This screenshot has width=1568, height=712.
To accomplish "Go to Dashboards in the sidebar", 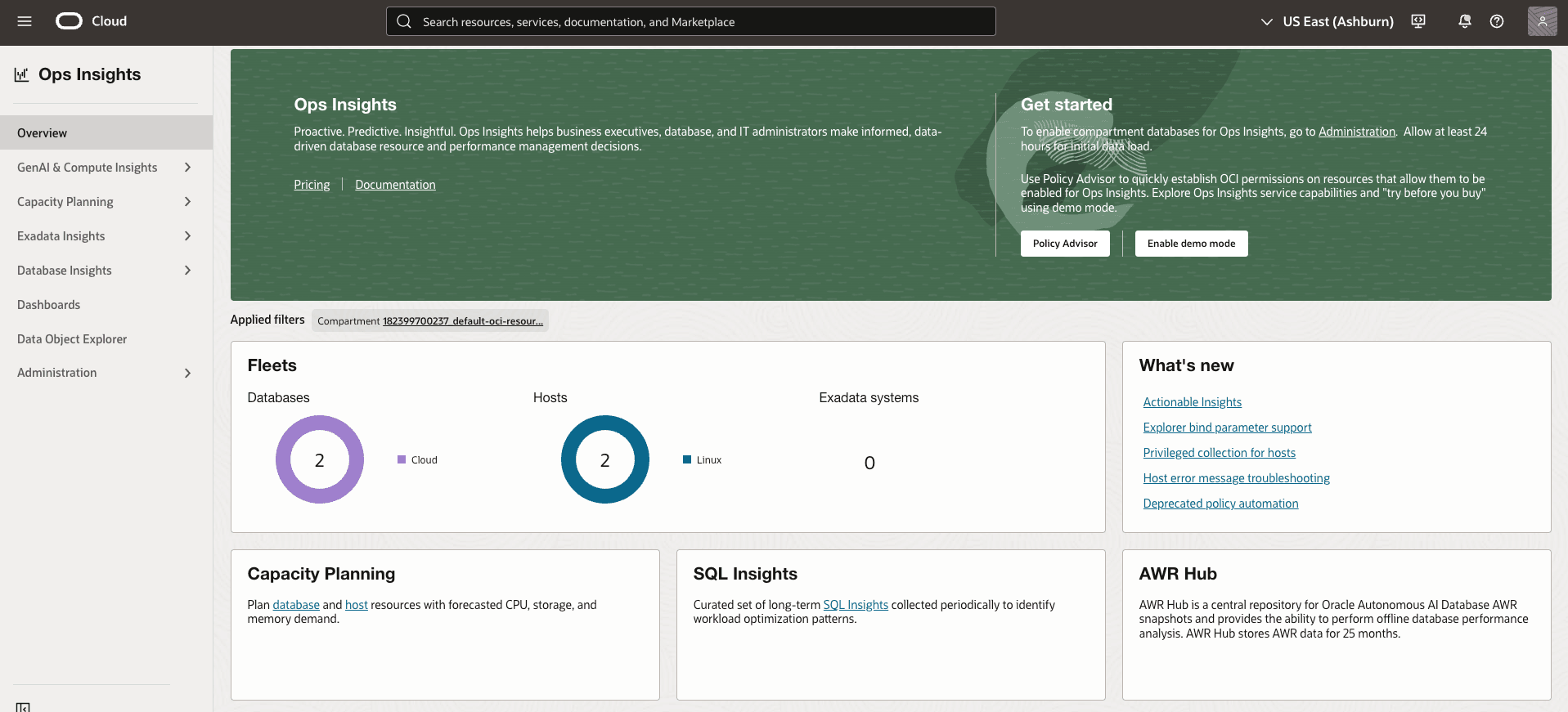I will [x=49, y=305].
